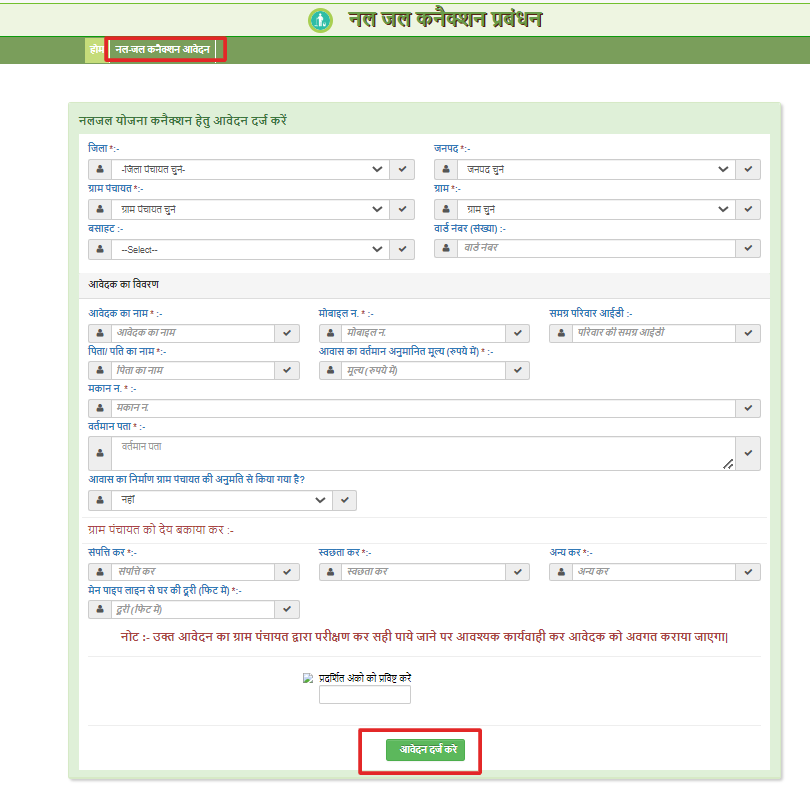The height and width of the screenshot is (803, 810).
Task: Click checkmark icon beside जनपद dropdown
Action: point(748,169)
